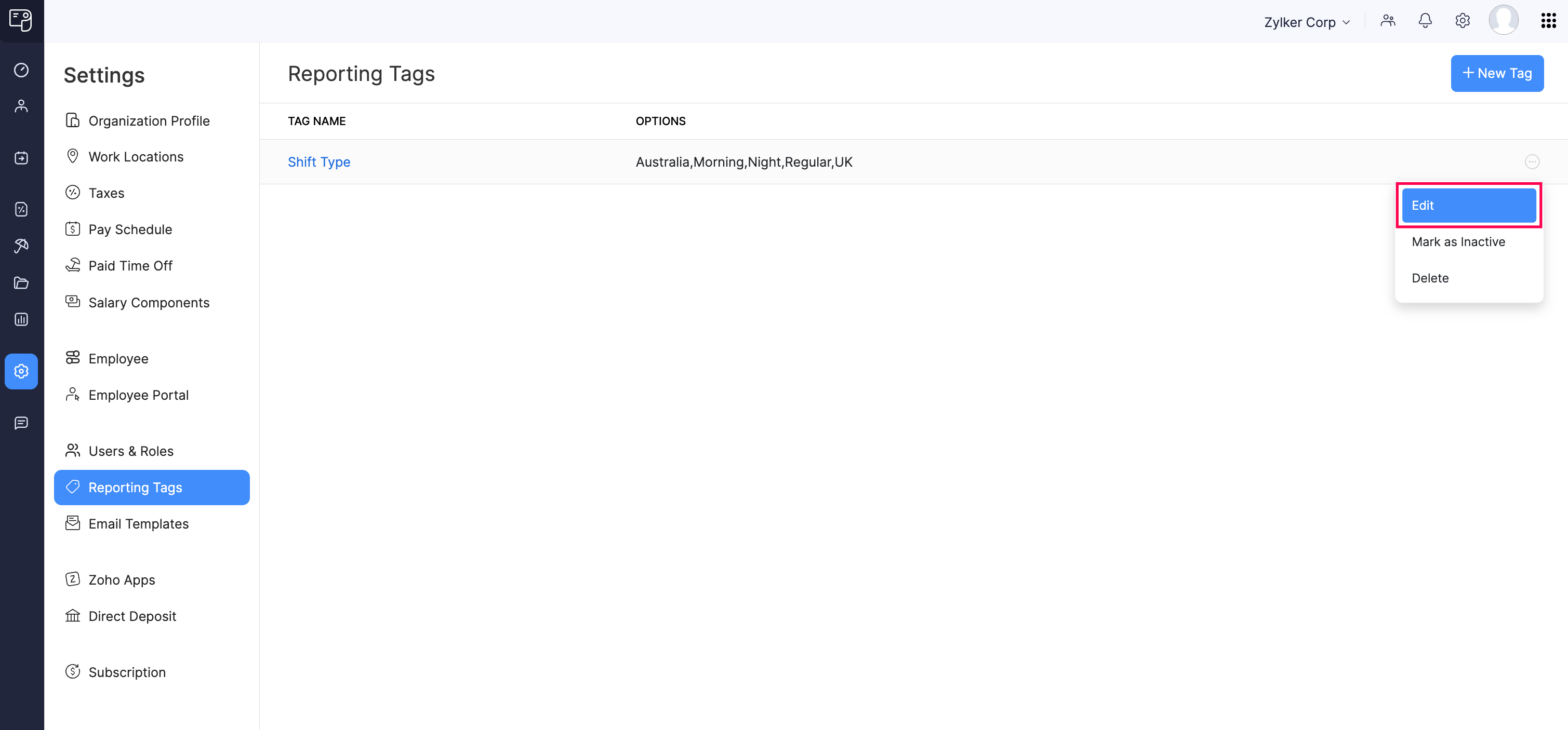Screen dimensions: 1568x730
Task: Choose Delete from the context menu
Action: (x=1469, y=278)
